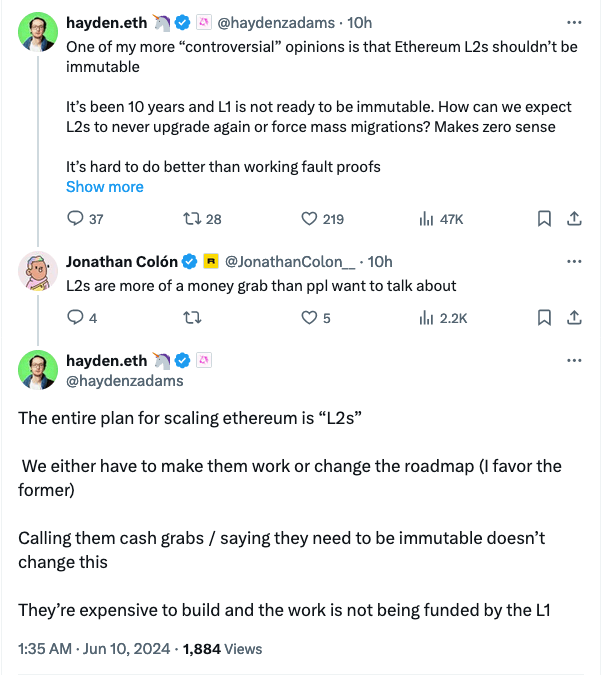Reply to hayden.eth's first tweet
This screenshot has height=675, width=601.
[x=75, y=219]
